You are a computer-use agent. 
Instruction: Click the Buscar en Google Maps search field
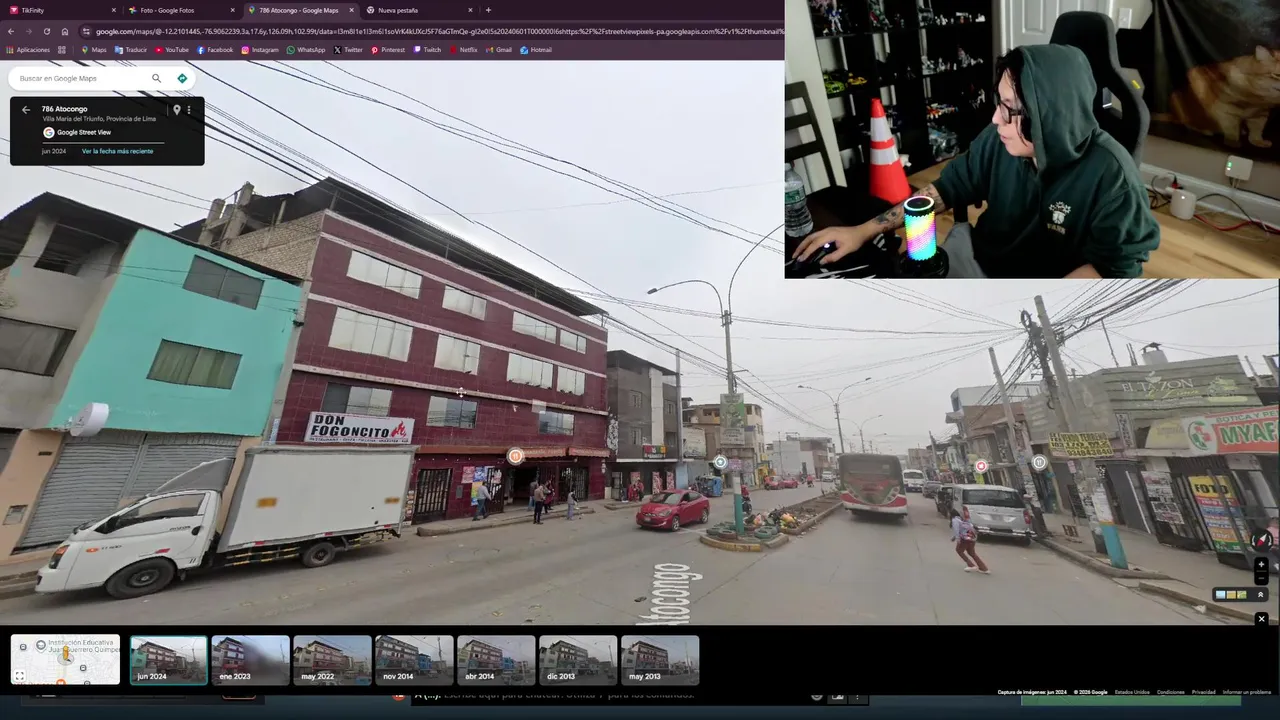pos(80,78)
